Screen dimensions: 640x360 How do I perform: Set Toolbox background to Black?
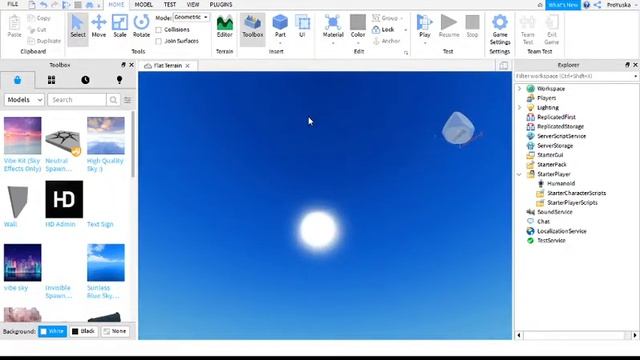(84, 331)
